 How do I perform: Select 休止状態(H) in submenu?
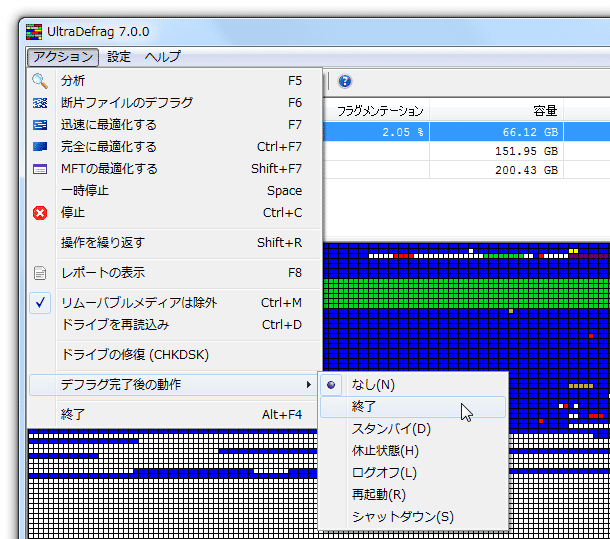click(414, 451)
